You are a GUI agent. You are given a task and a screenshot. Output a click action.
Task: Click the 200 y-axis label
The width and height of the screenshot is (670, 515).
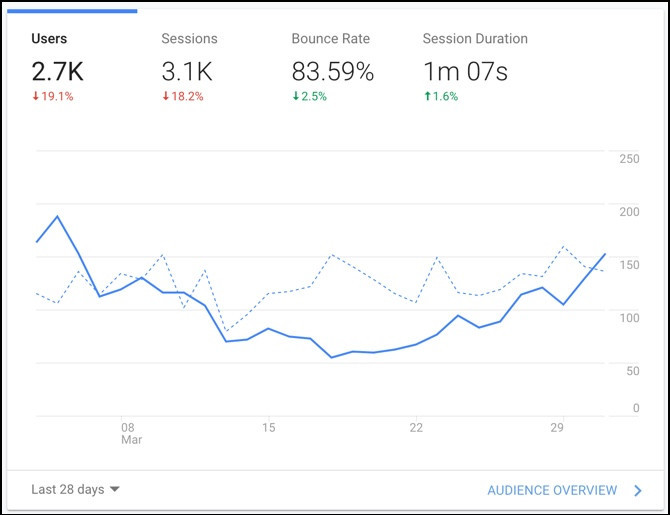tap(629, 212)
